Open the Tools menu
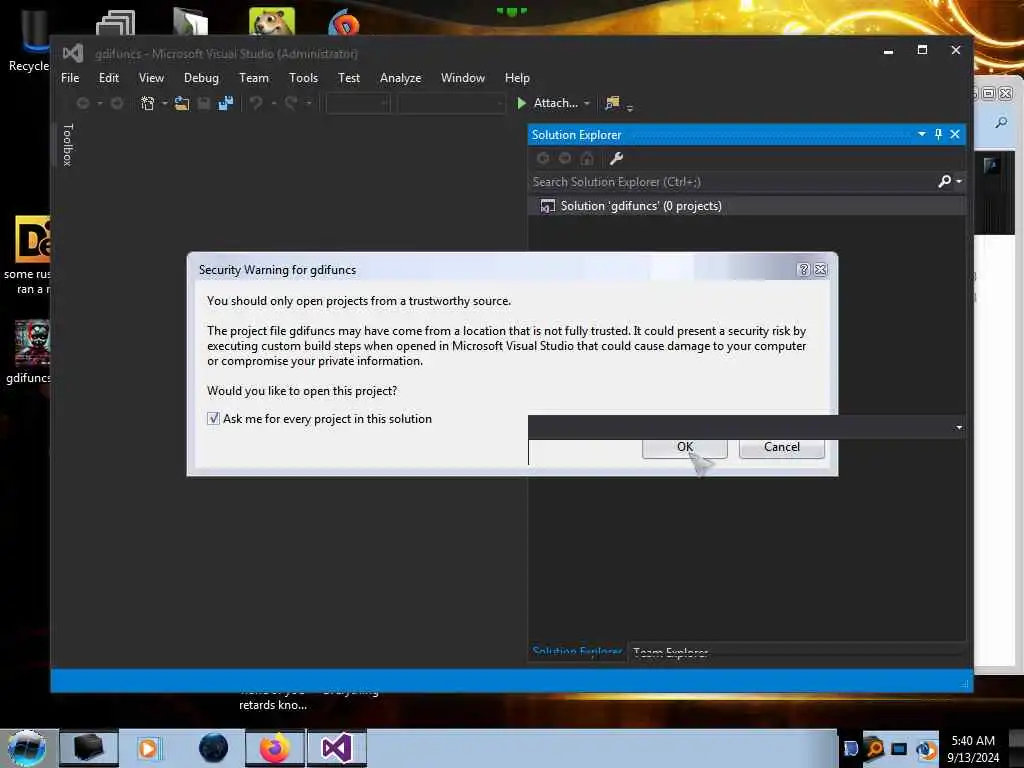The width and height of the screenshot is (1024, 768). point(304,78)
